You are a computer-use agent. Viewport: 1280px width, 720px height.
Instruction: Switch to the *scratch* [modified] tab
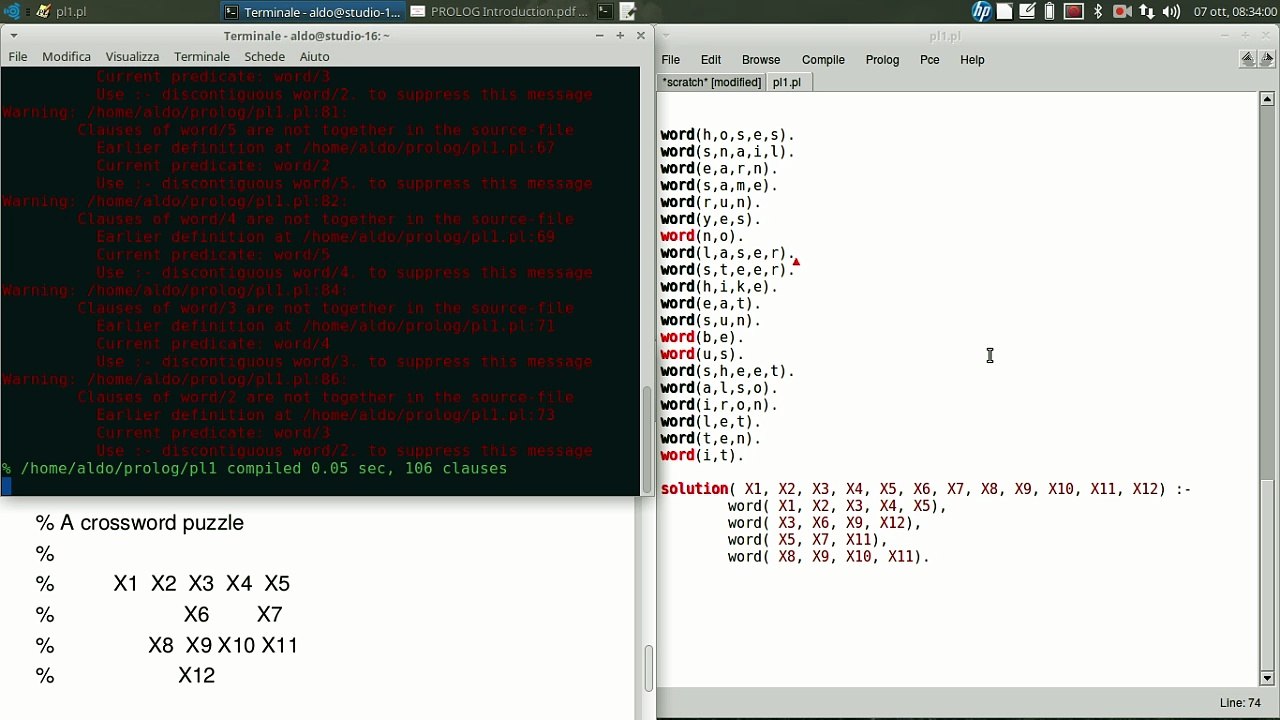[x=711, y=82]
